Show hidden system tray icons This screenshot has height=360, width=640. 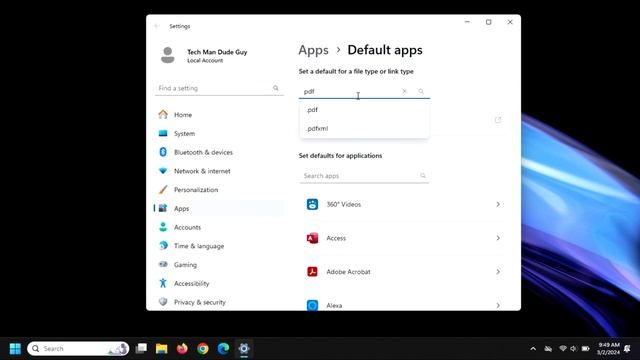pos(533,349)
